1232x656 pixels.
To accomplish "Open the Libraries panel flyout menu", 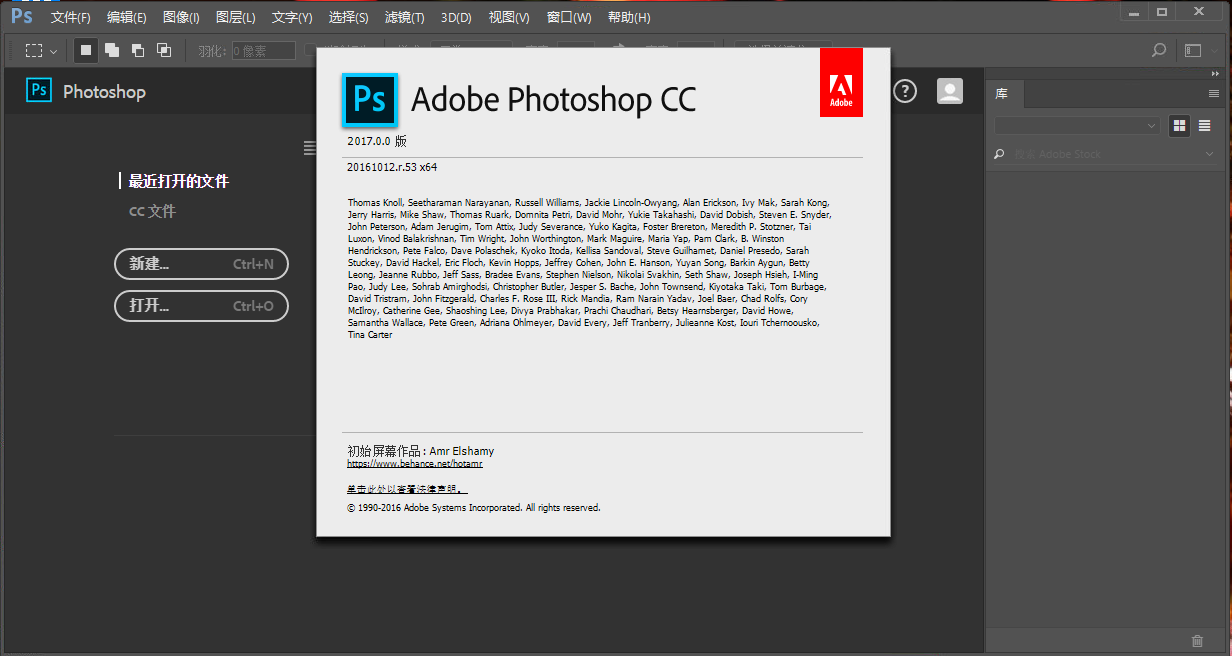I will click(x=1214, y=93).
